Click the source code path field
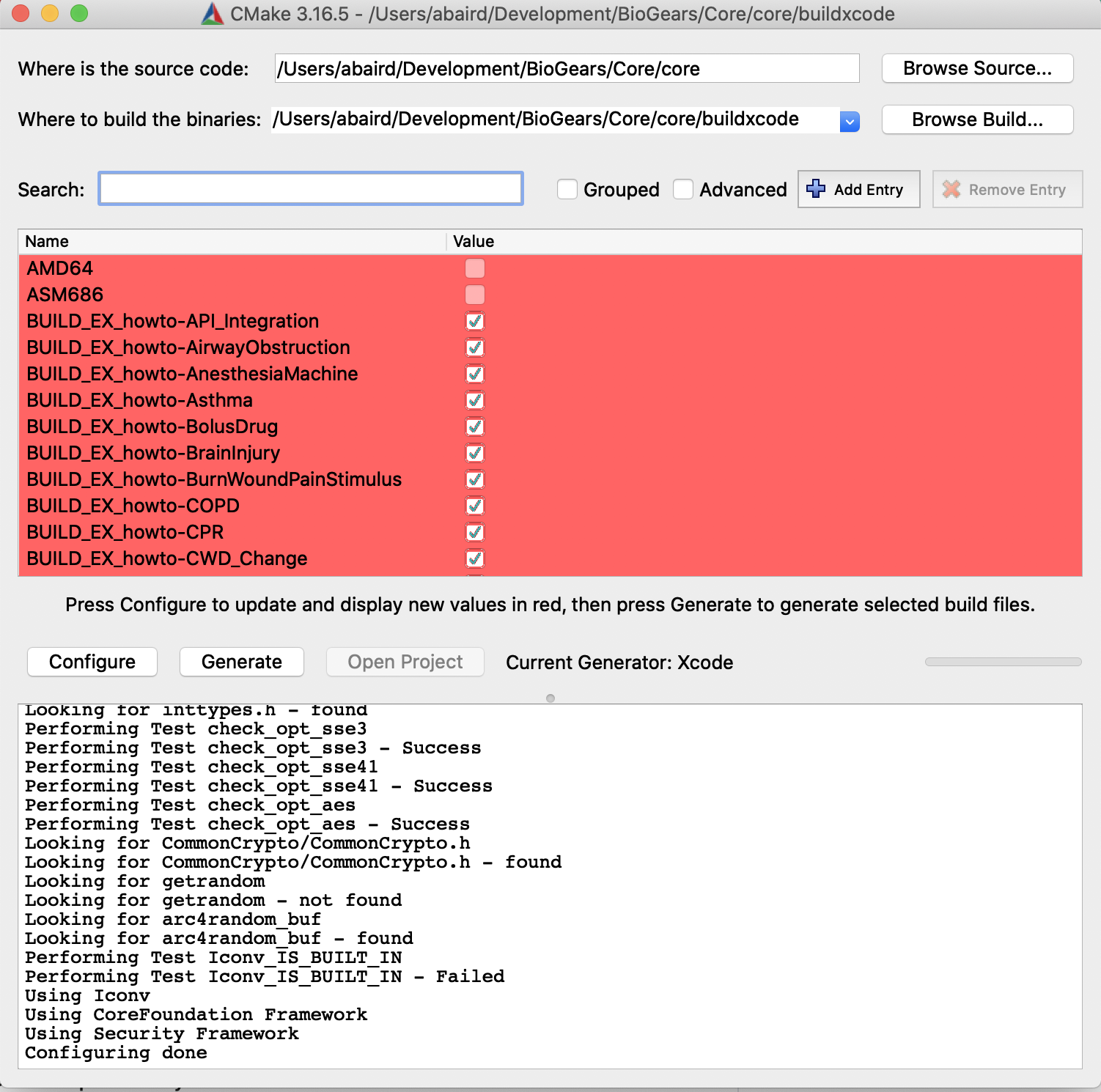 click(567, 68)
